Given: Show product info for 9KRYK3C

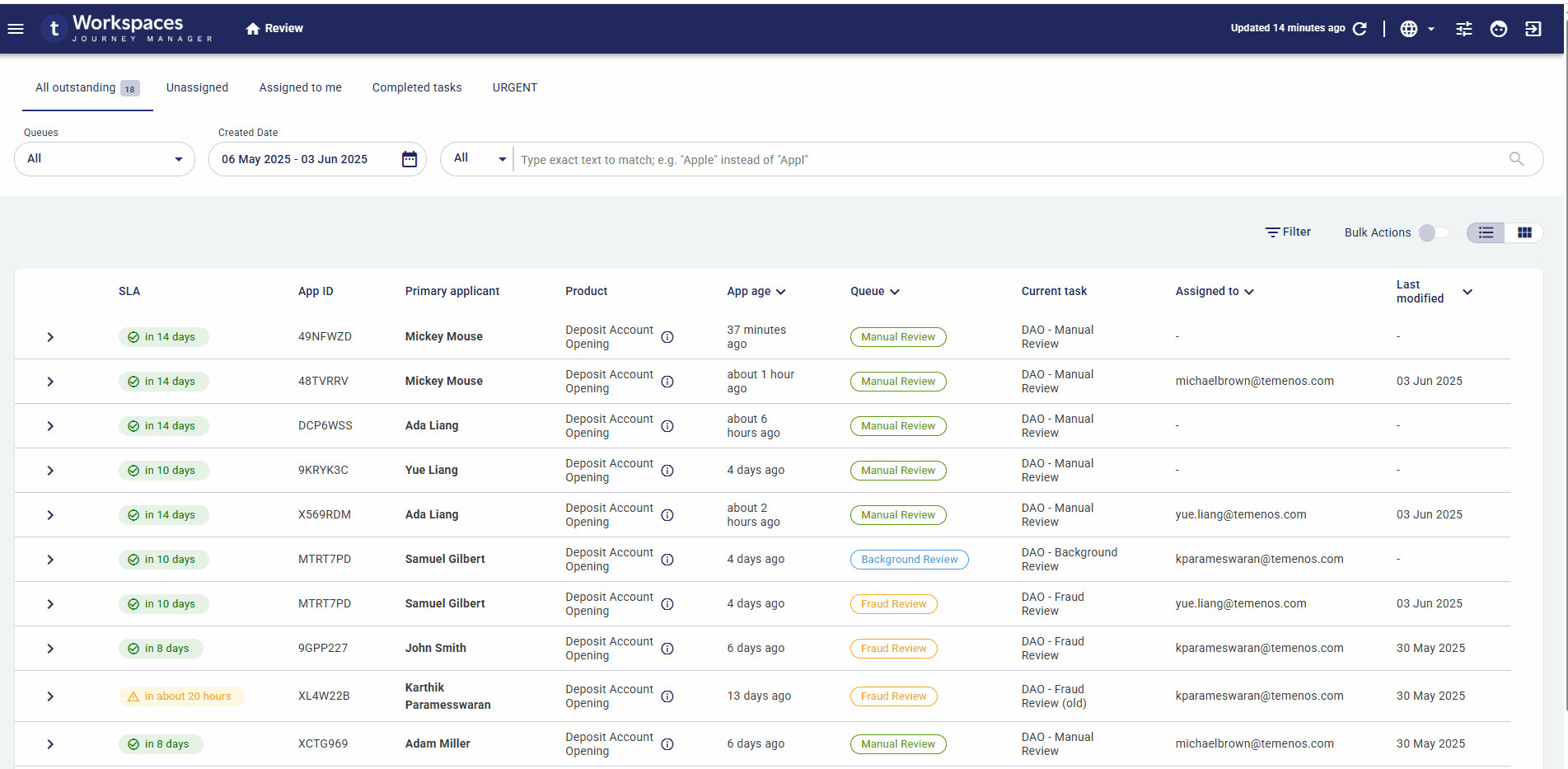Looking at the screenshot, I should click(667, 471).
